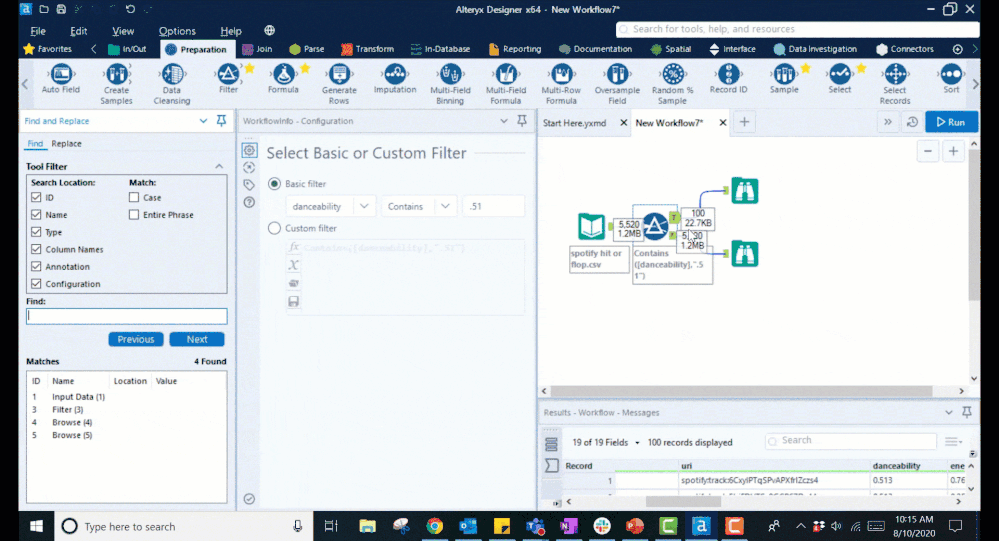This screenshot has width=999, height=541.
Task: Toggle the Column Names checkbox
Action: point(36,249)
